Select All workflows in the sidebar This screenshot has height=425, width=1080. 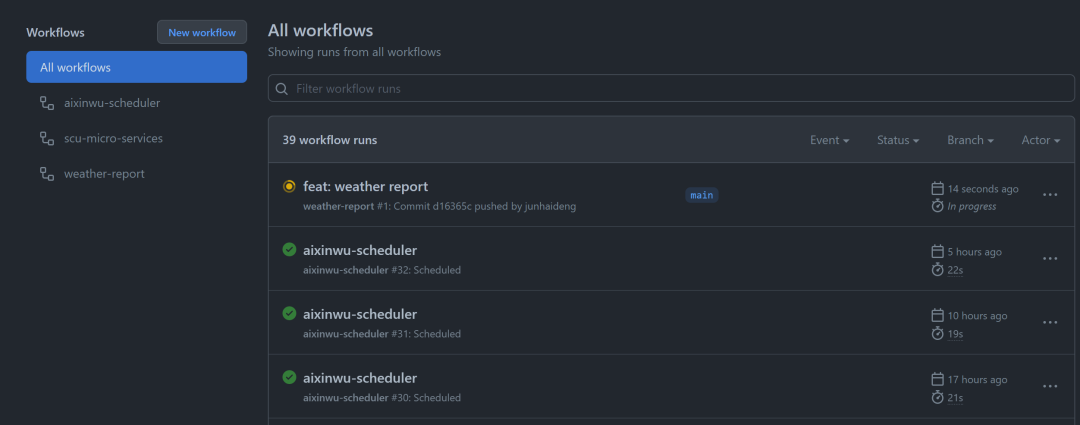(136, 67)
